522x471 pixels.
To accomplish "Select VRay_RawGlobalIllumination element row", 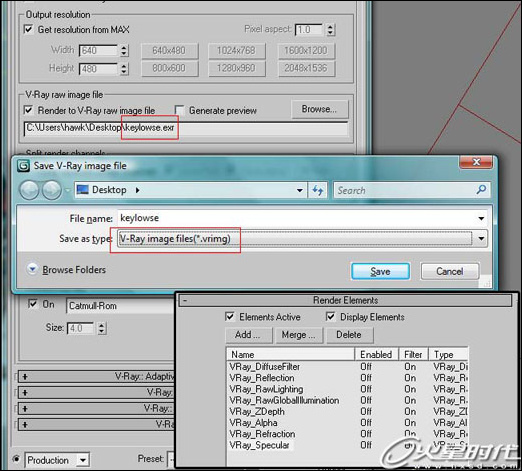I will point(348,400).
